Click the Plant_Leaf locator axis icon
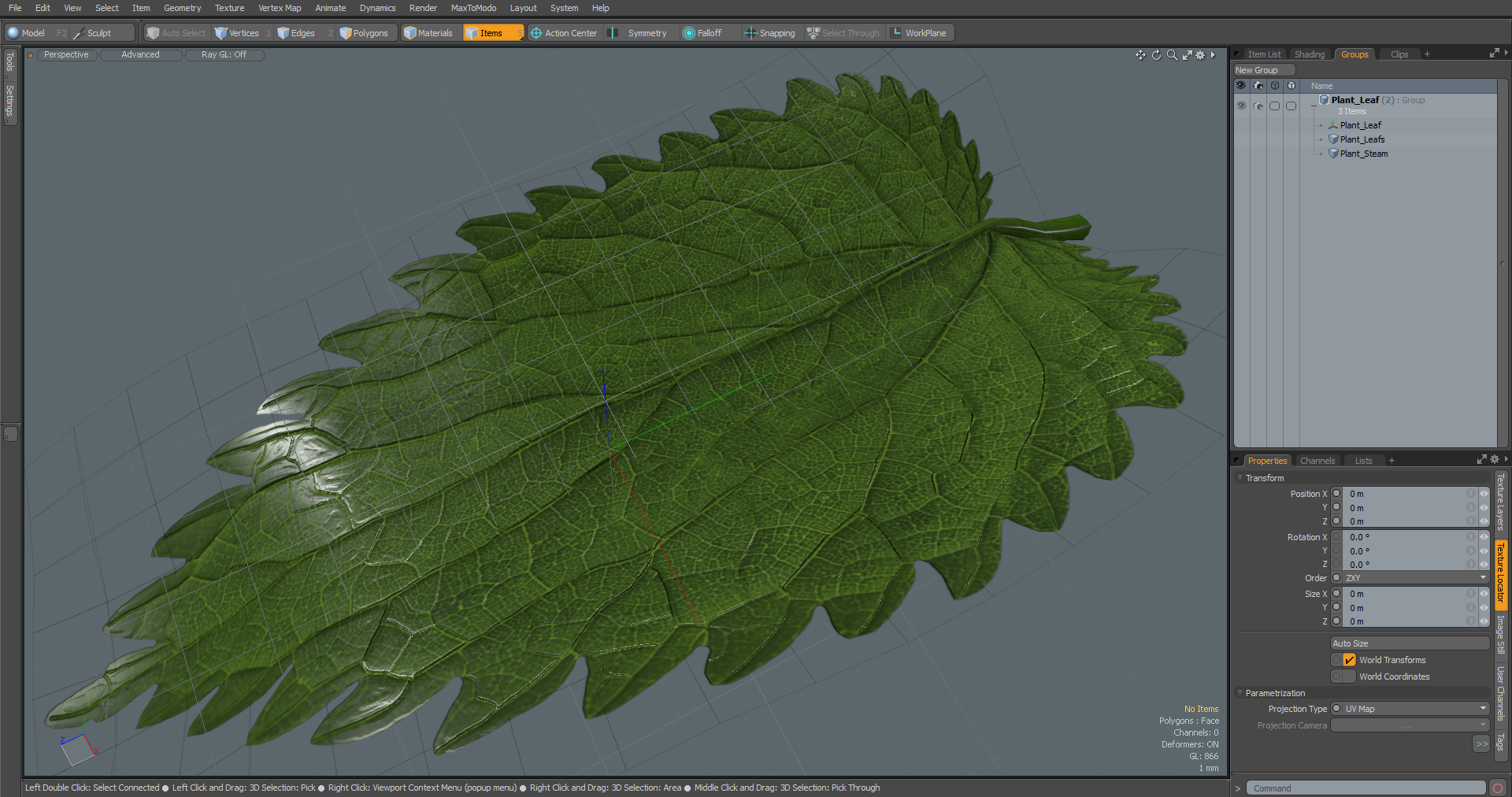1512x797 pixels. tap(1333, 125)
